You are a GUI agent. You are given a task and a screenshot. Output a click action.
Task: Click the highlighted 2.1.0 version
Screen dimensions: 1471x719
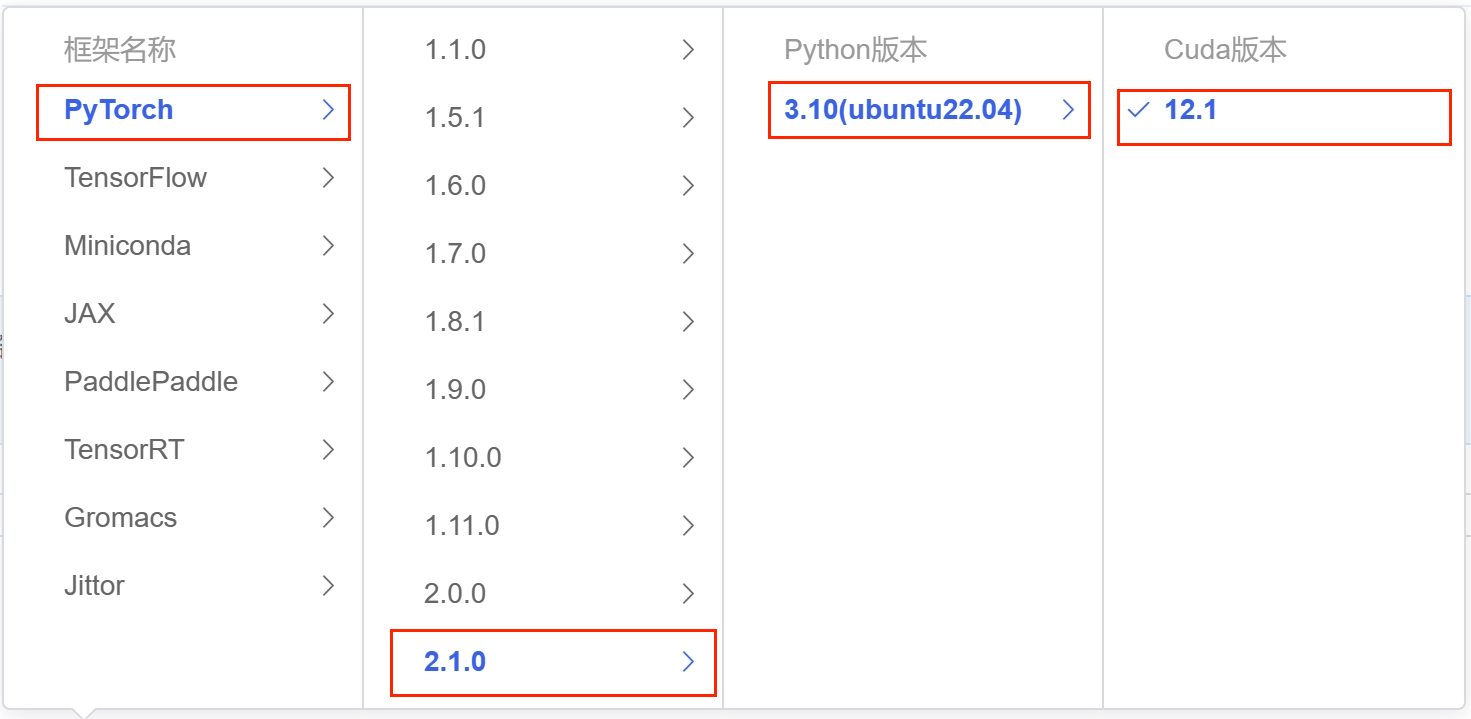(x=455, y=662)
